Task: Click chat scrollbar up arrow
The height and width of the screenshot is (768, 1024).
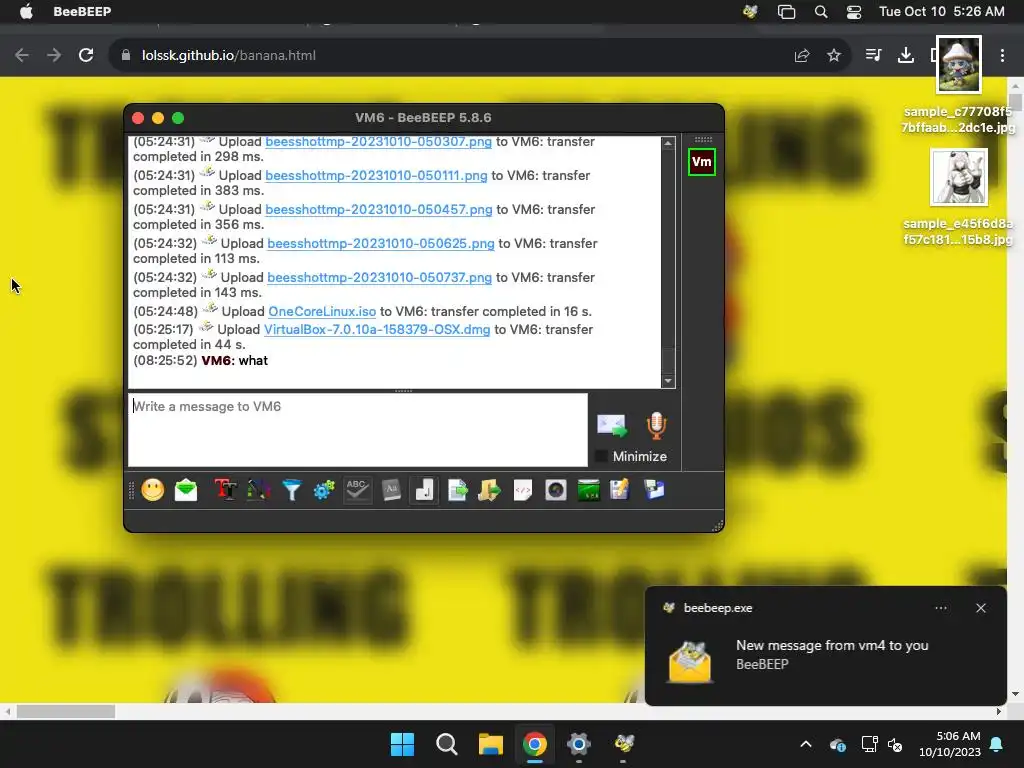Action: tap(668, 144)
